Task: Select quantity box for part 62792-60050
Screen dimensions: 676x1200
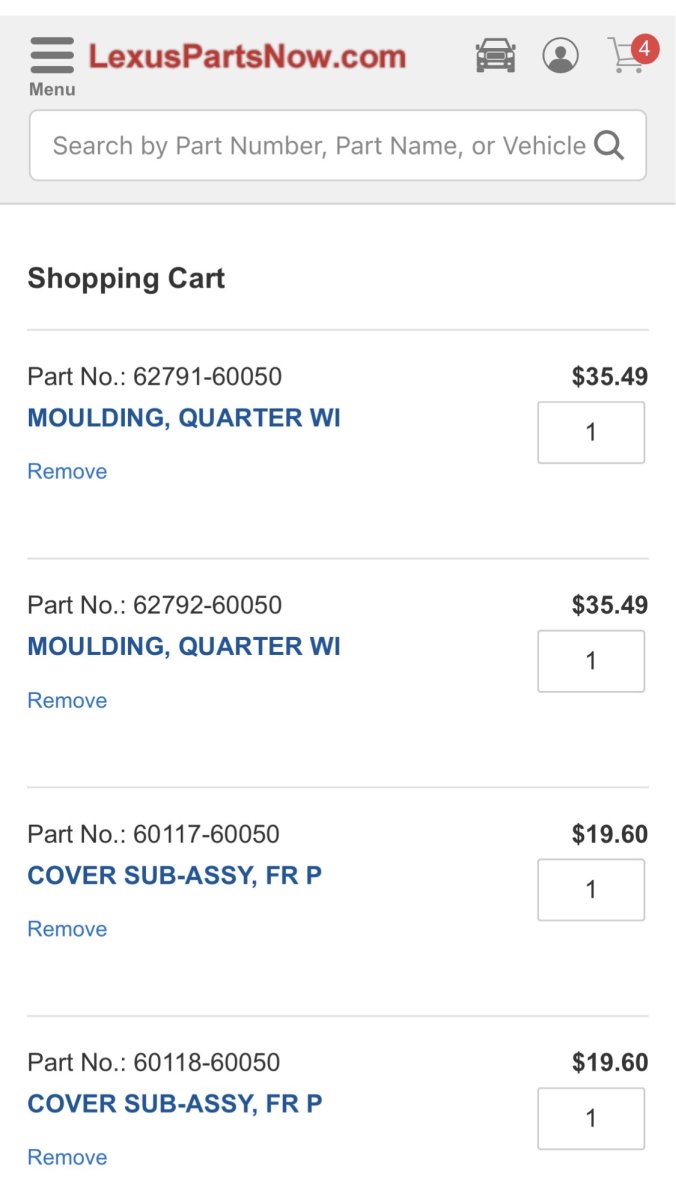Action: (x=591, y=661)
